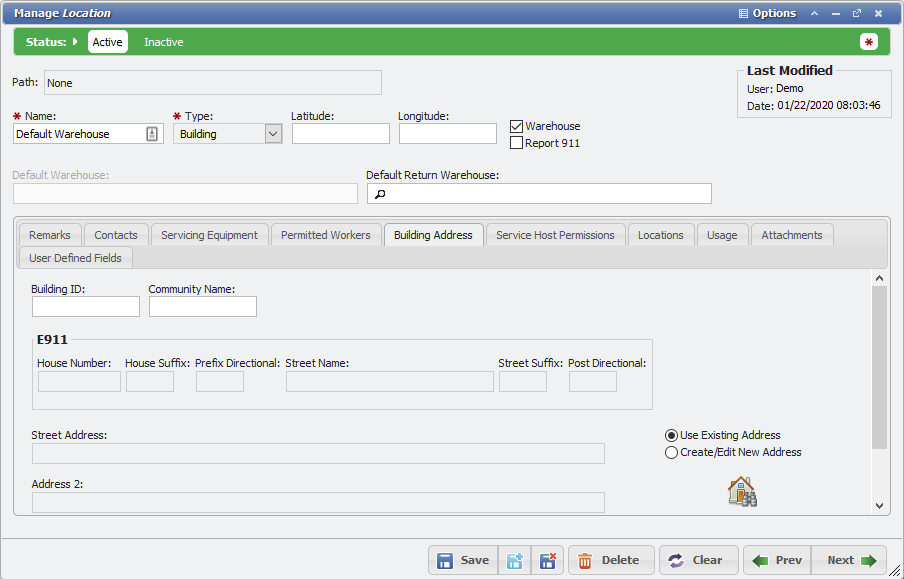Image resolution: width=904 pixels, height=579 pixels.
Task: Open the Options menu in title bar
Action: tap(767, 14)
